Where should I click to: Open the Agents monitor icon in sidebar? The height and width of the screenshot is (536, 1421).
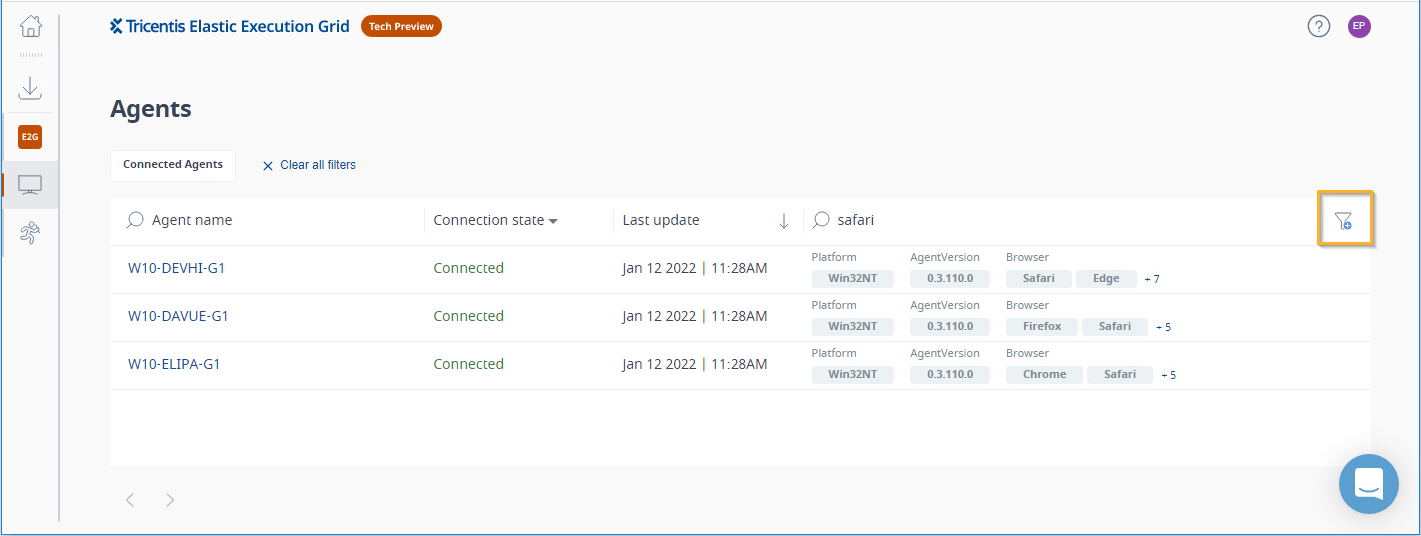tap(30, 185)
